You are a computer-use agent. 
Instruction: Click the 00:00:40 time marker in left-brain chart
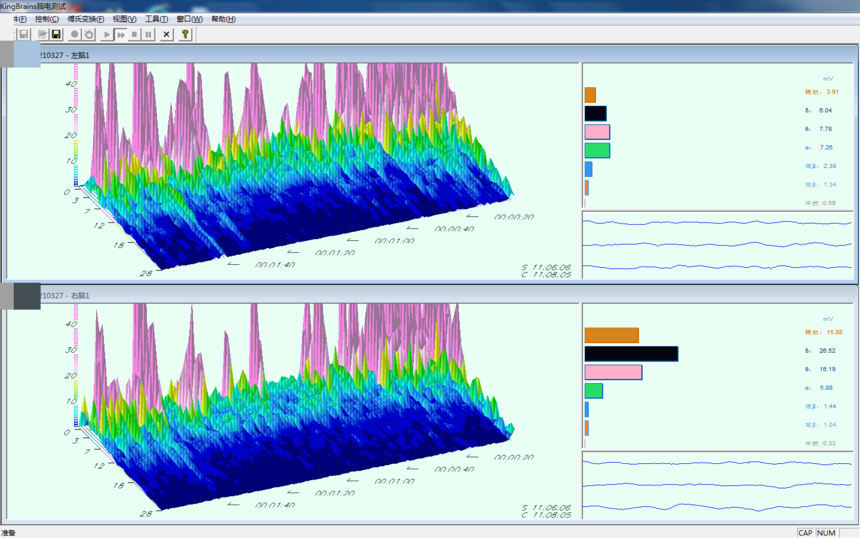click(454, 229)
